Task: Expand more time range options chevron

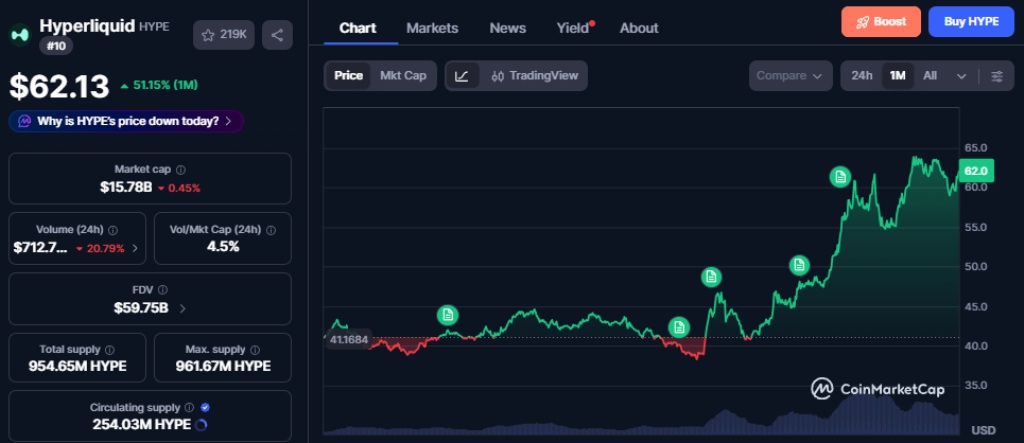Action: pos(961,76)
